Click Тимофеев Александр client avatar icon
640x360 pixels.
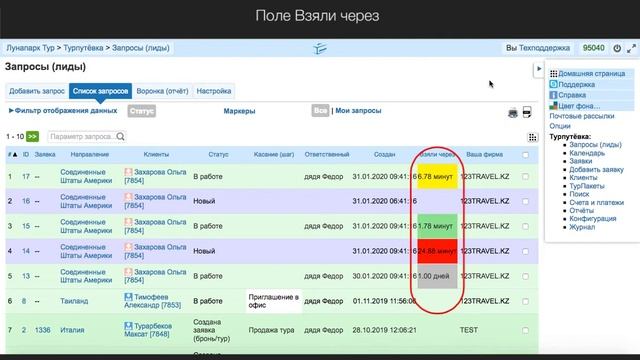coord(129,297)
